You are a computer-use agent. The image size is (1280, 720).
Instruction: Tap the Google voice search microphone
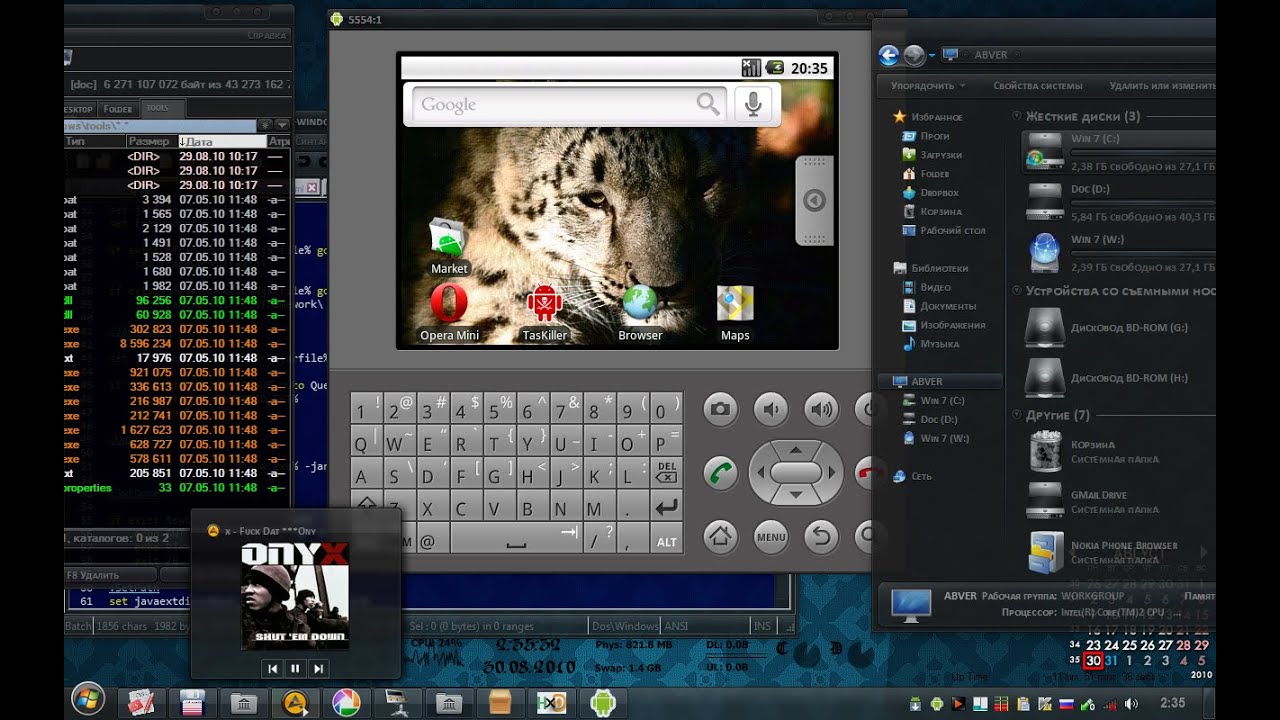(755, 104)
